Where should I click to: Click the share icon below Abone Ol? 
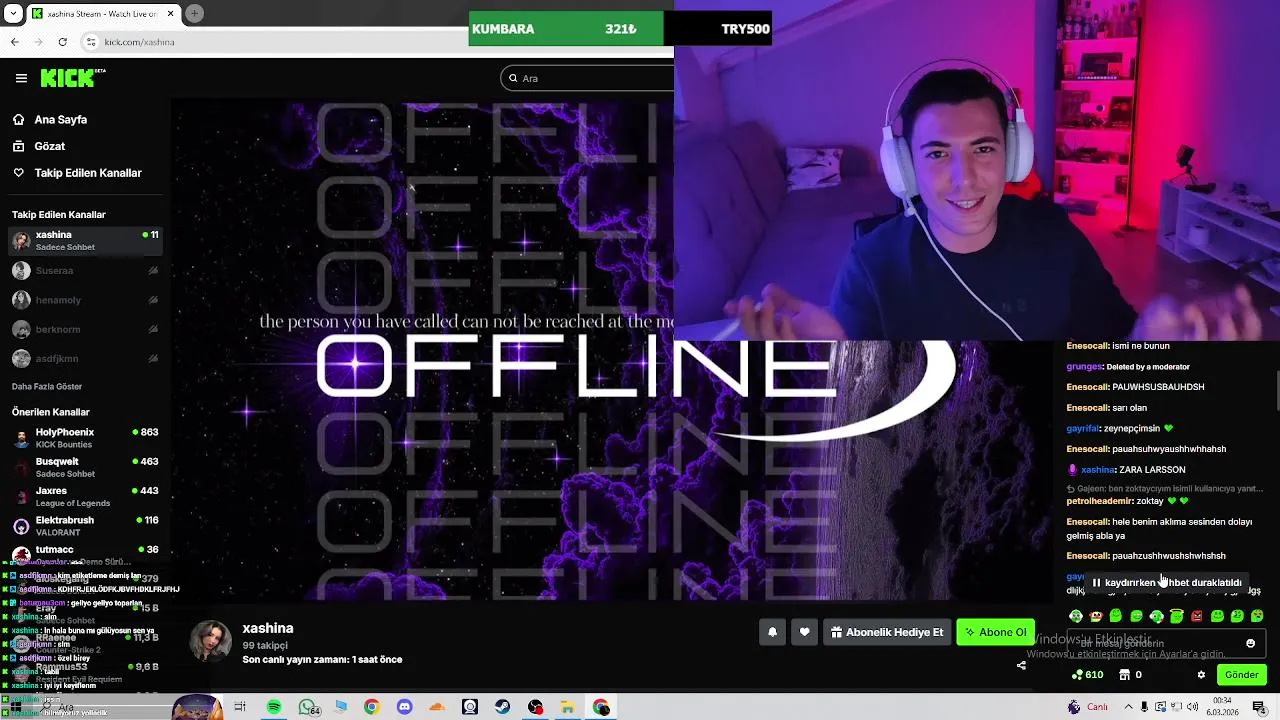click(1021, 665)
